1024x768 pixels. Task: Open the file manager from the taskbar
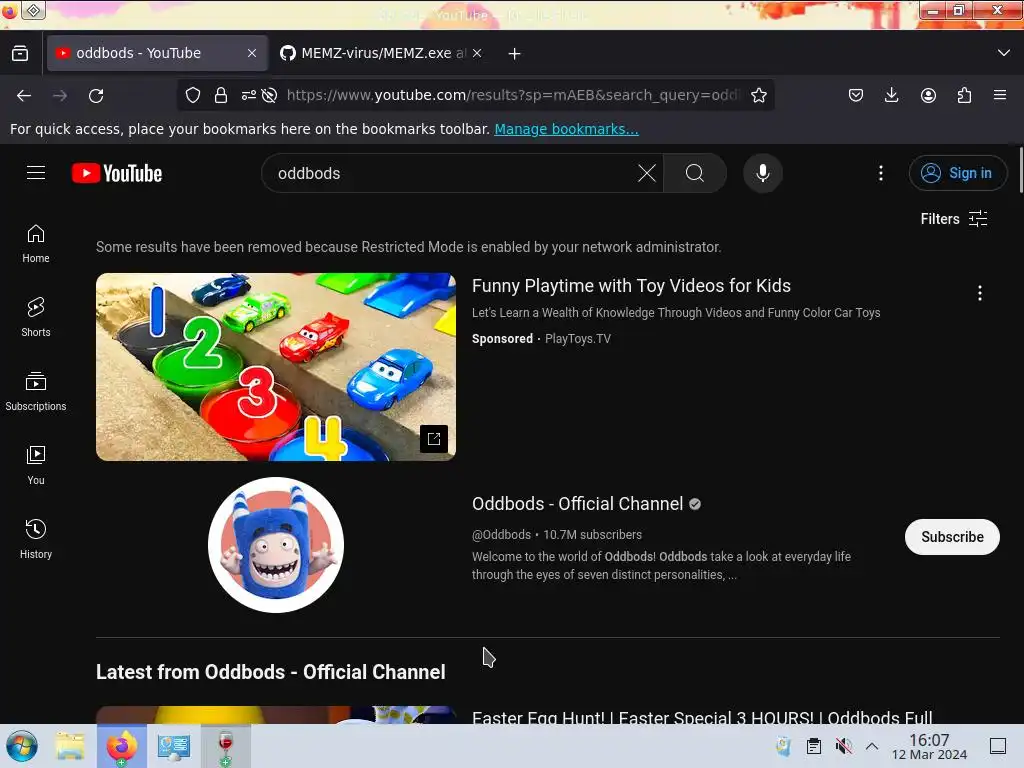tap(70, 746)
